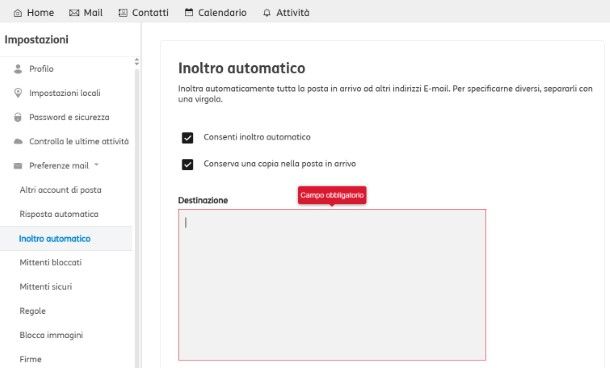Click the Impostazioni locali pin icon
Viewport: 610px width, 368px height.
point(18,93)
